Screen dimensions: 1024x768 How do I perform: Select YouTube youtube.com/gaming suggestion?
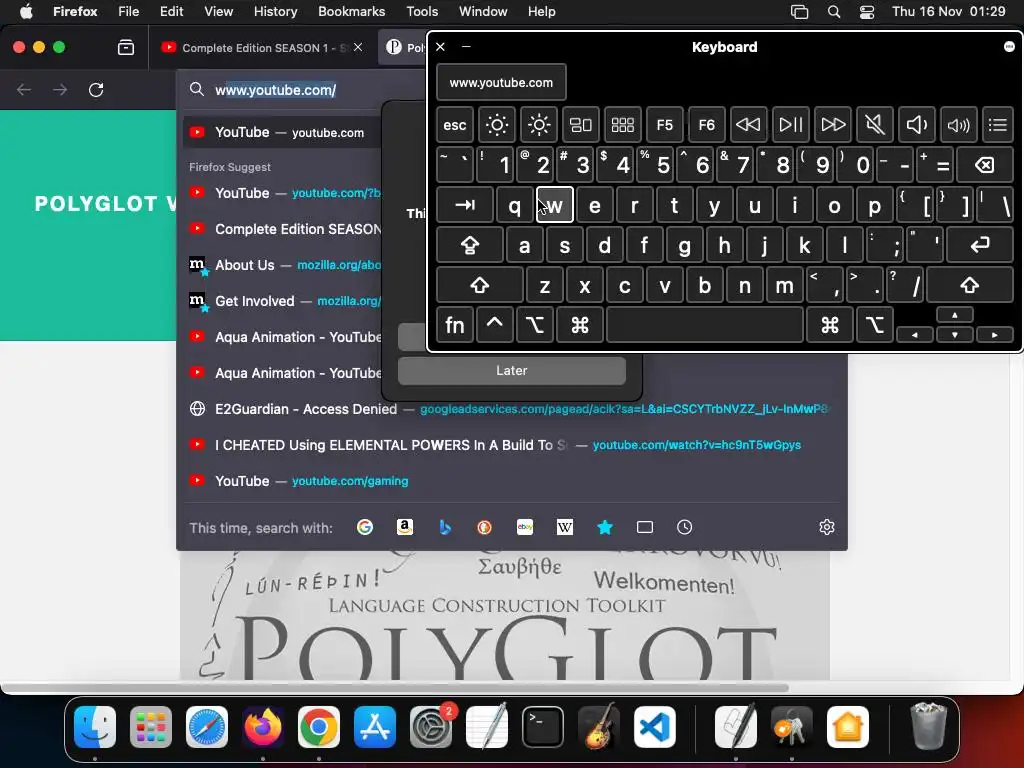point(512,481)
